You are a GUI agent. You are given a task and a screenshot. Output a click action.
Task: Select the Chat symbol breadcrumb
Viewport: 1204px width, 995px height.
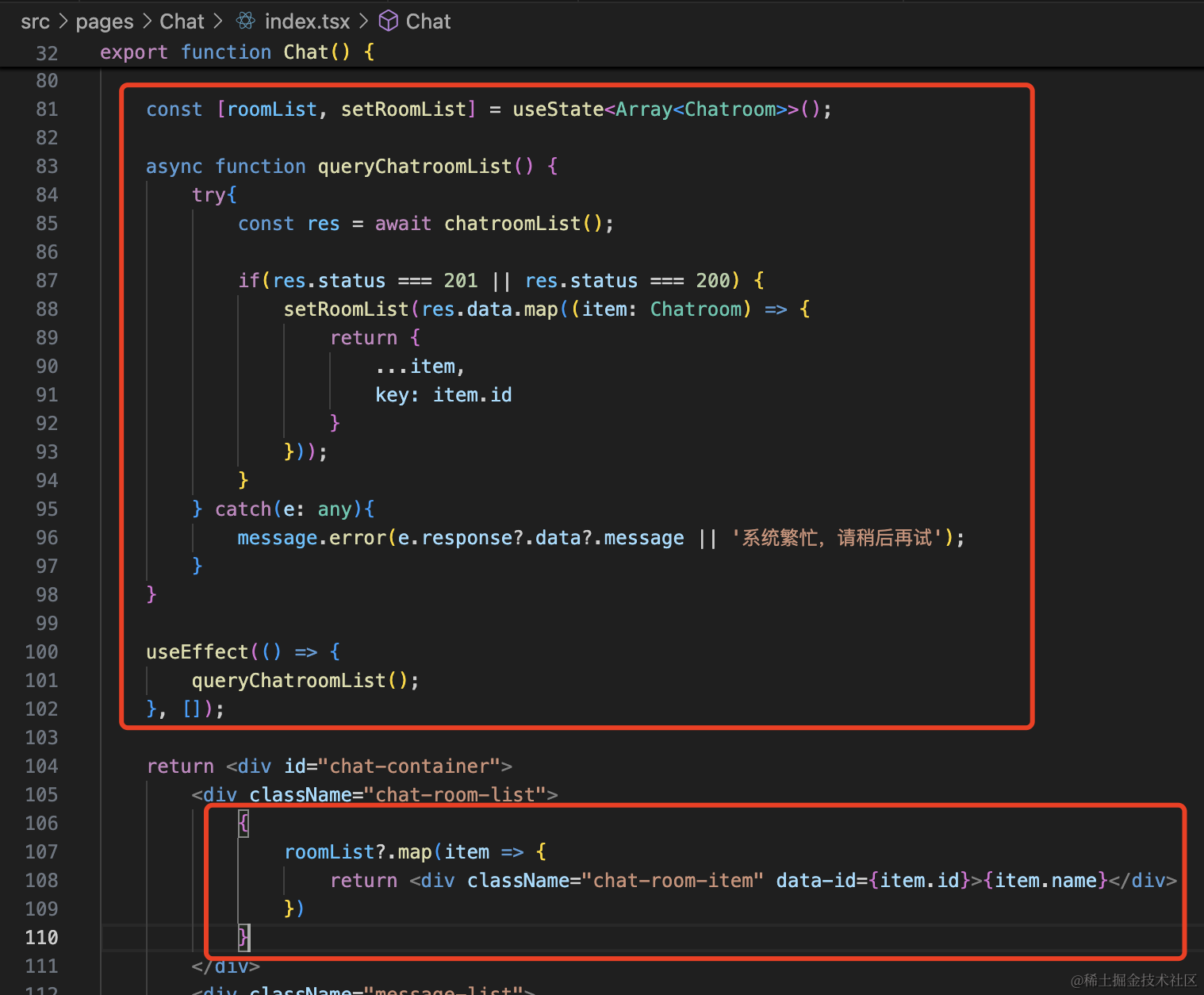[x=428, y=21]
